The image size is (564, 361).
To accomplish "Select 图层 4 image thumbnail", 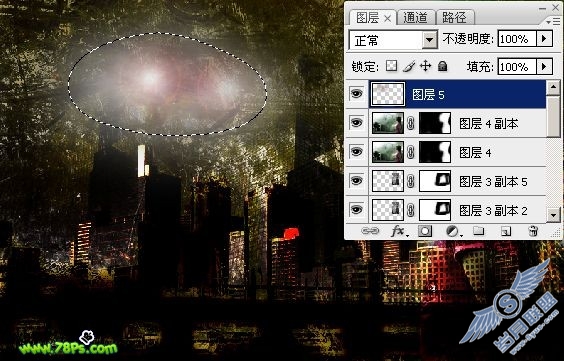I will 388,152.
